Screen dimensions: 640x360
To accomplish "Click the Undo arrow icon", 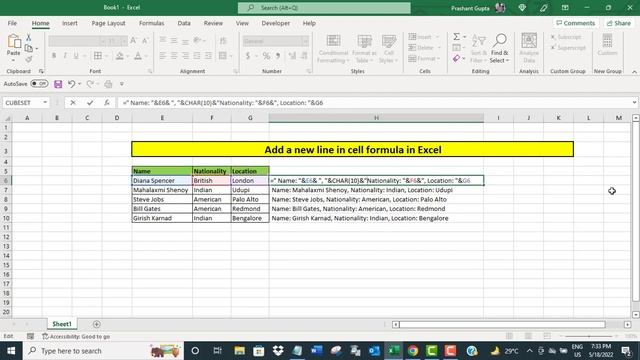I will point(71,84).
